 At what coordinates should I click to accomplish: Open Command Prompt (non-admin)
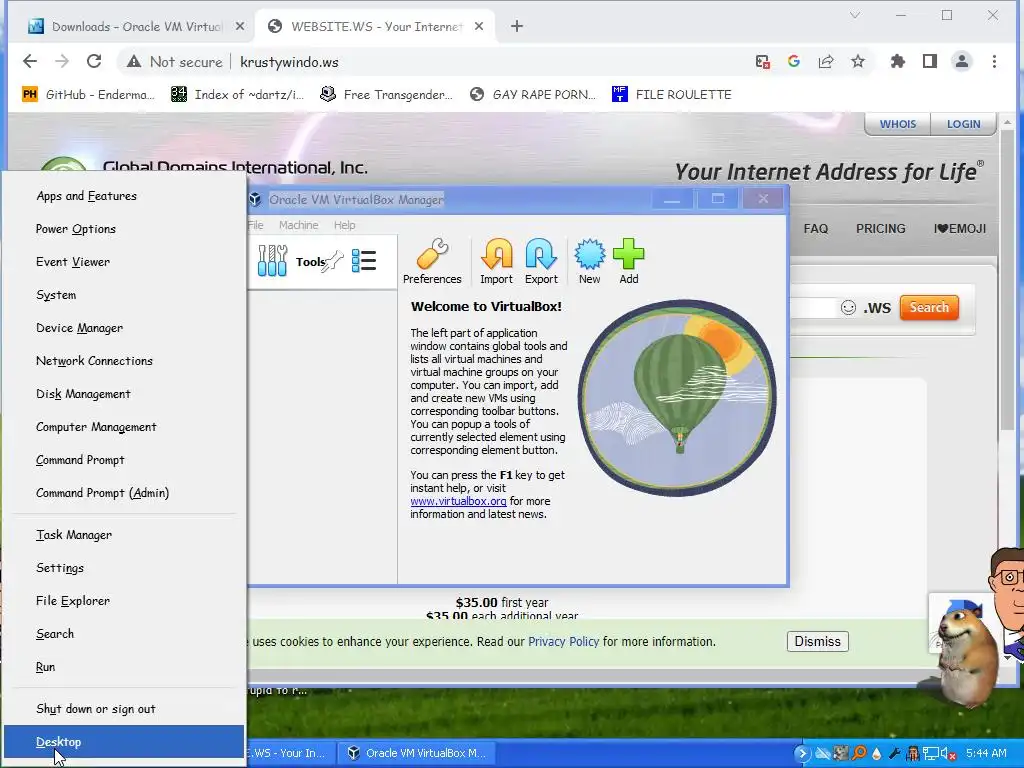click(124, 460)
